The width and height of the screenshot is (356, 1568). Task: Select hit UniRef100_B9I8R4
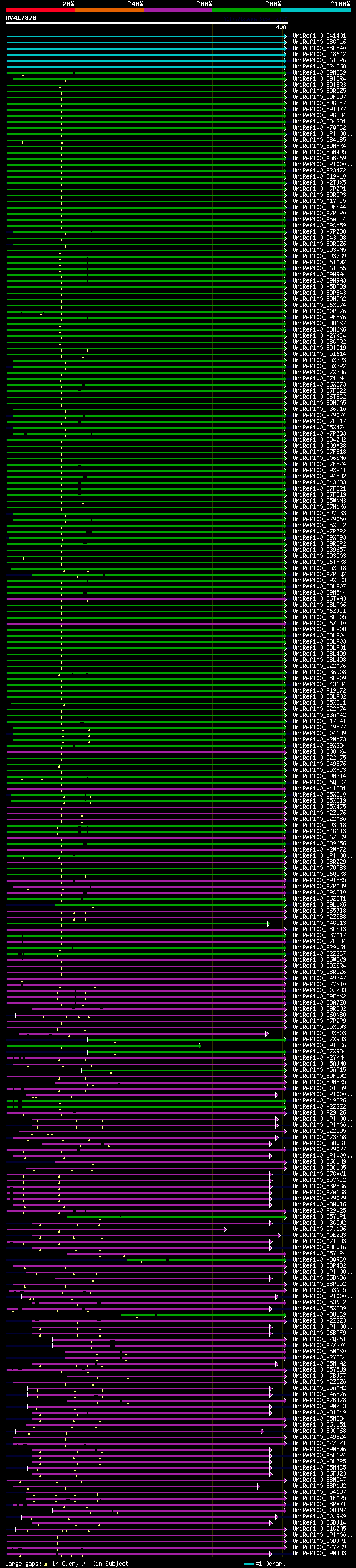pos(319,78)
